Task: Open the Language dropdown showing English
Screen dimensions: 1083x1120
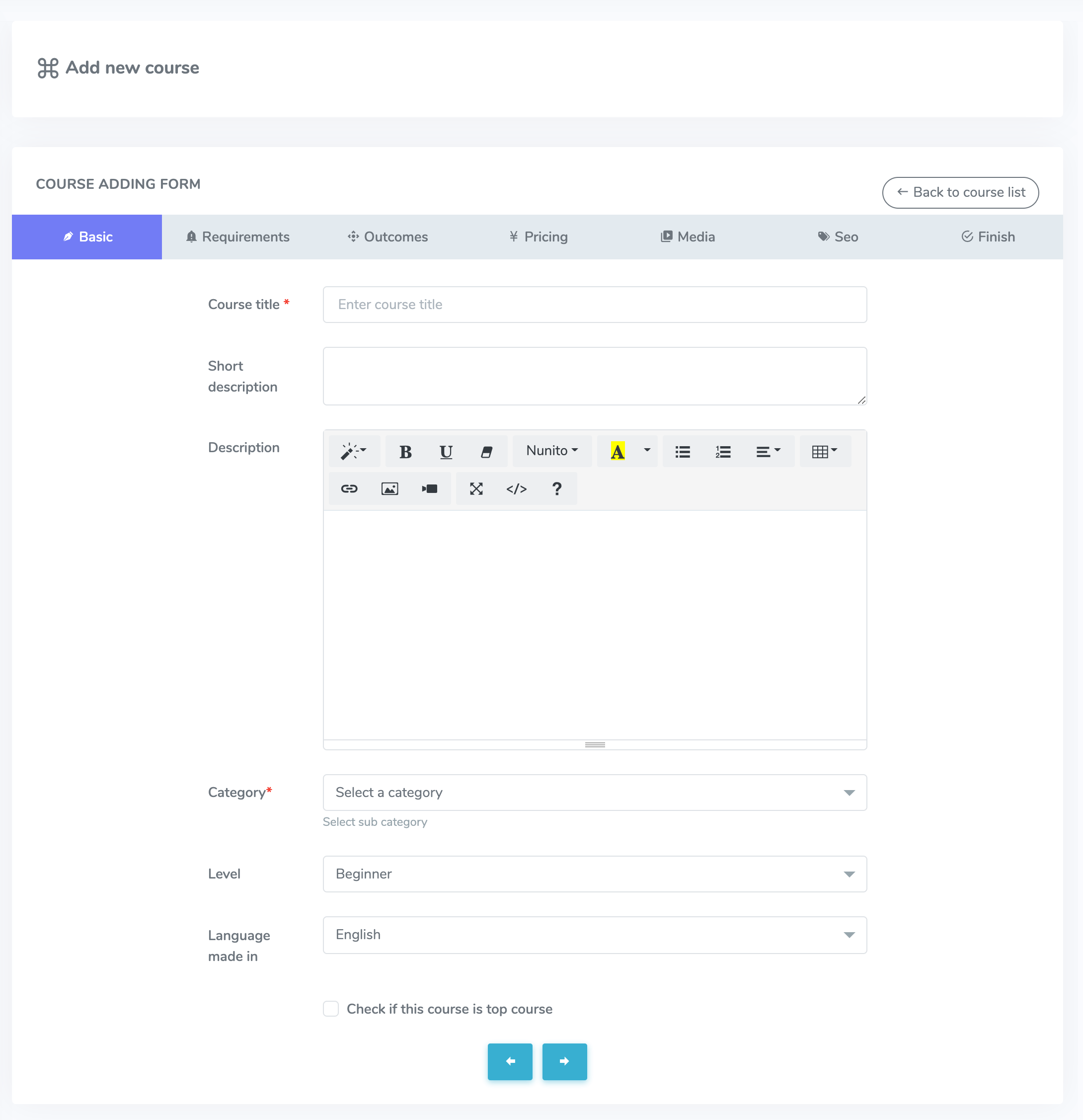Action: [595, 935]
